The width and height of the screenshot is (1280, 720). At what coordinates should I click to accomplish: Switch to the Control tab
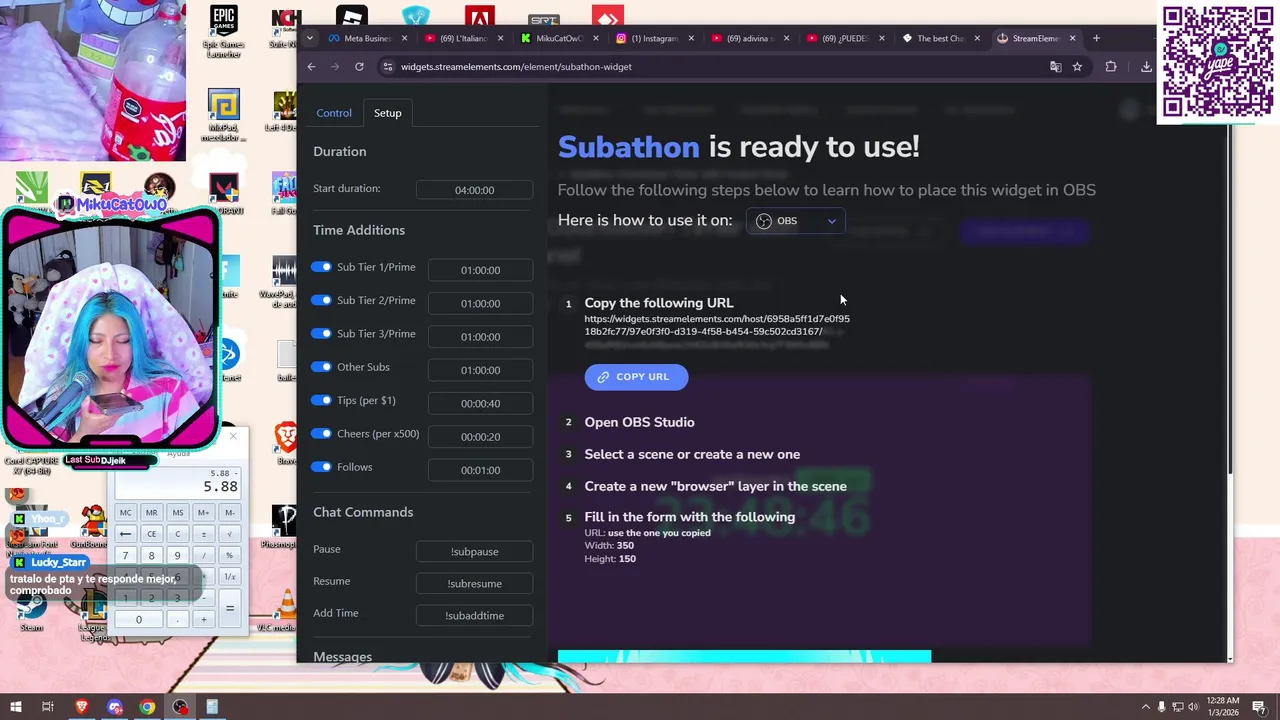coord(334,113)
